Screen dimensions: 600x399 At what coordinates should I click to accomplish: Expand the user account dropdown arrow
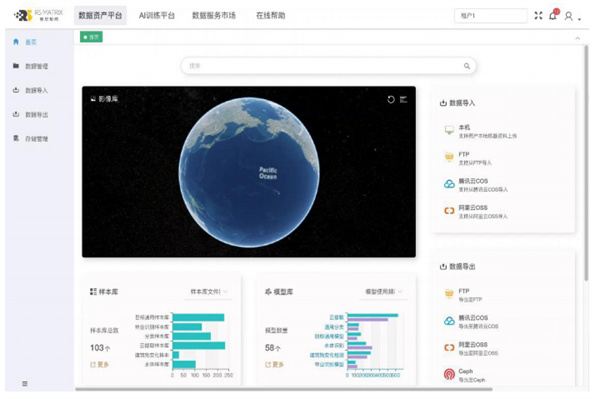579,19
